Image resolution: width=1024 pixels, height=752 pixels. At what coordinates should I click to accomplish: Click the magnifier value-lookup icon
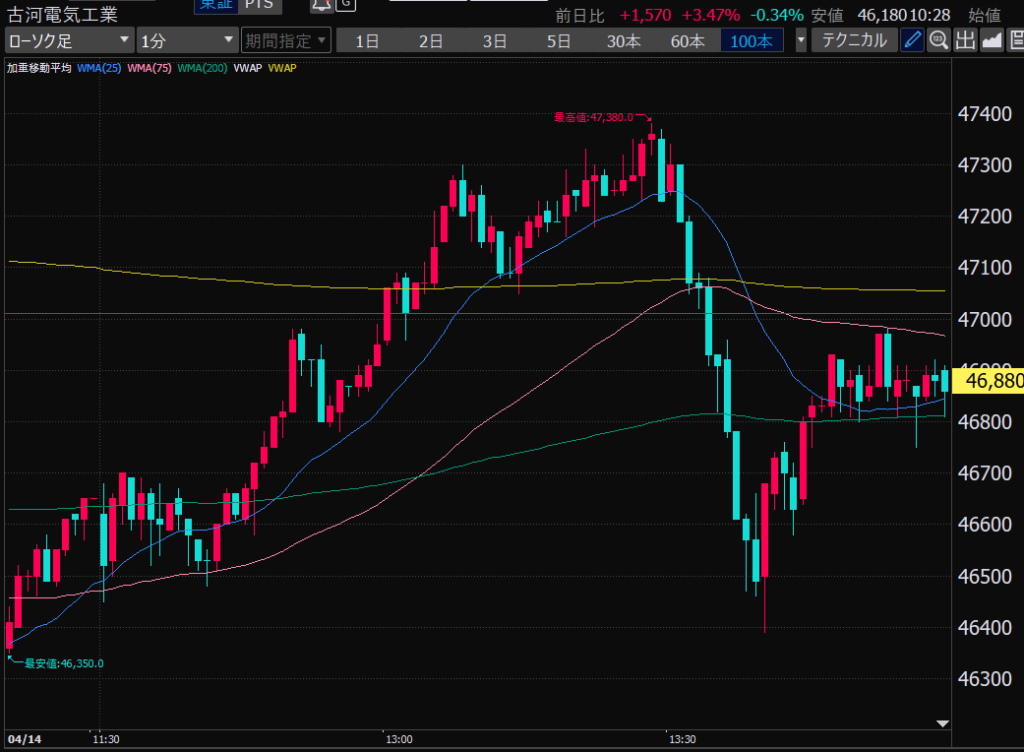click(x=938, y=40)
